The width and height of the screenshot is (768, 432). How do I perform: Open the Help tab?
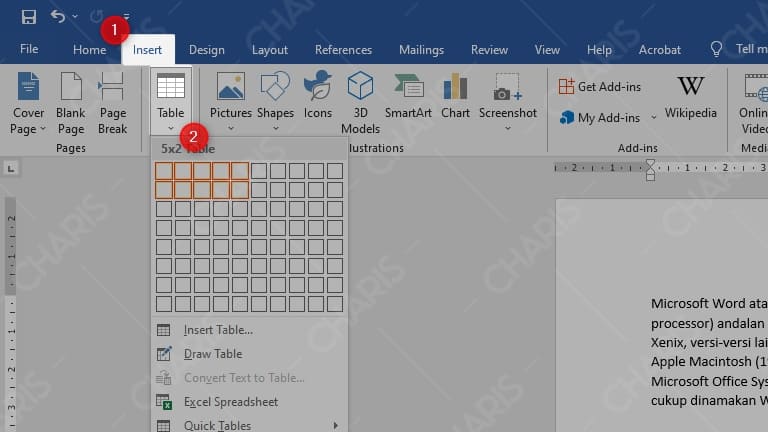pos(599,49)
